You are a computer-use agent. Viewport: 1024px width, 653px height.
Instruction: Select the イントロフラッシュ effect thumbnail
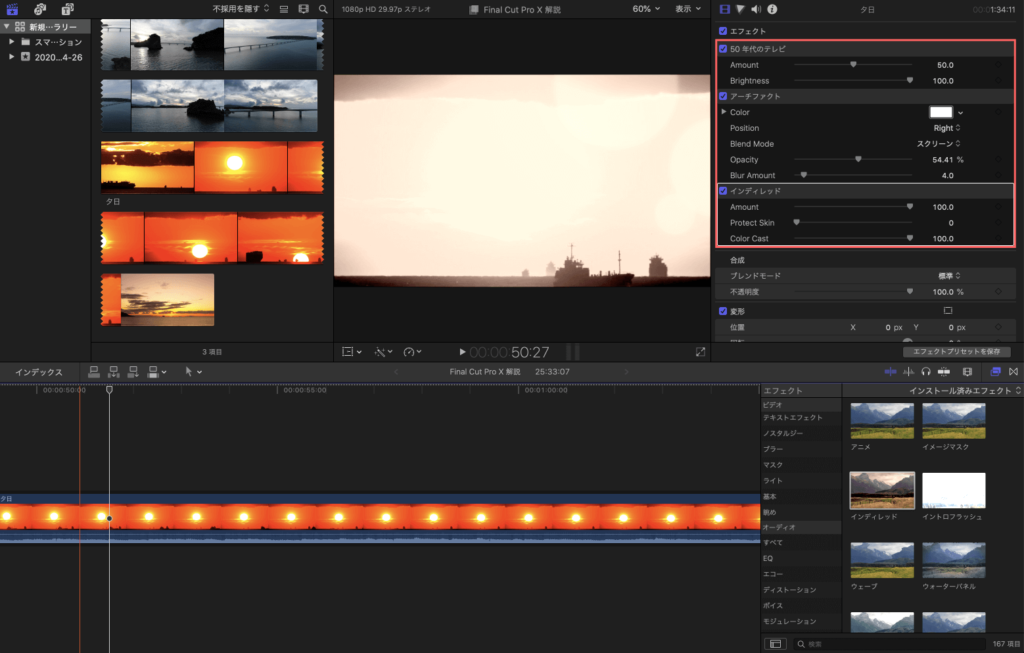tap(953, 490)
